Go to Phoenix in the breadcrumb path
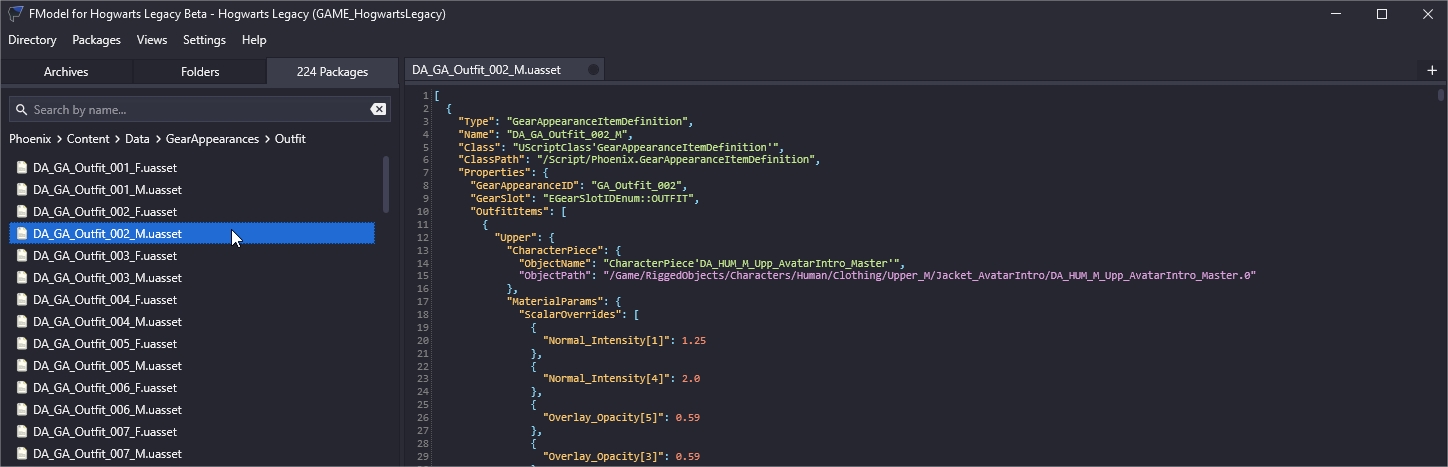 coord(30,139)
